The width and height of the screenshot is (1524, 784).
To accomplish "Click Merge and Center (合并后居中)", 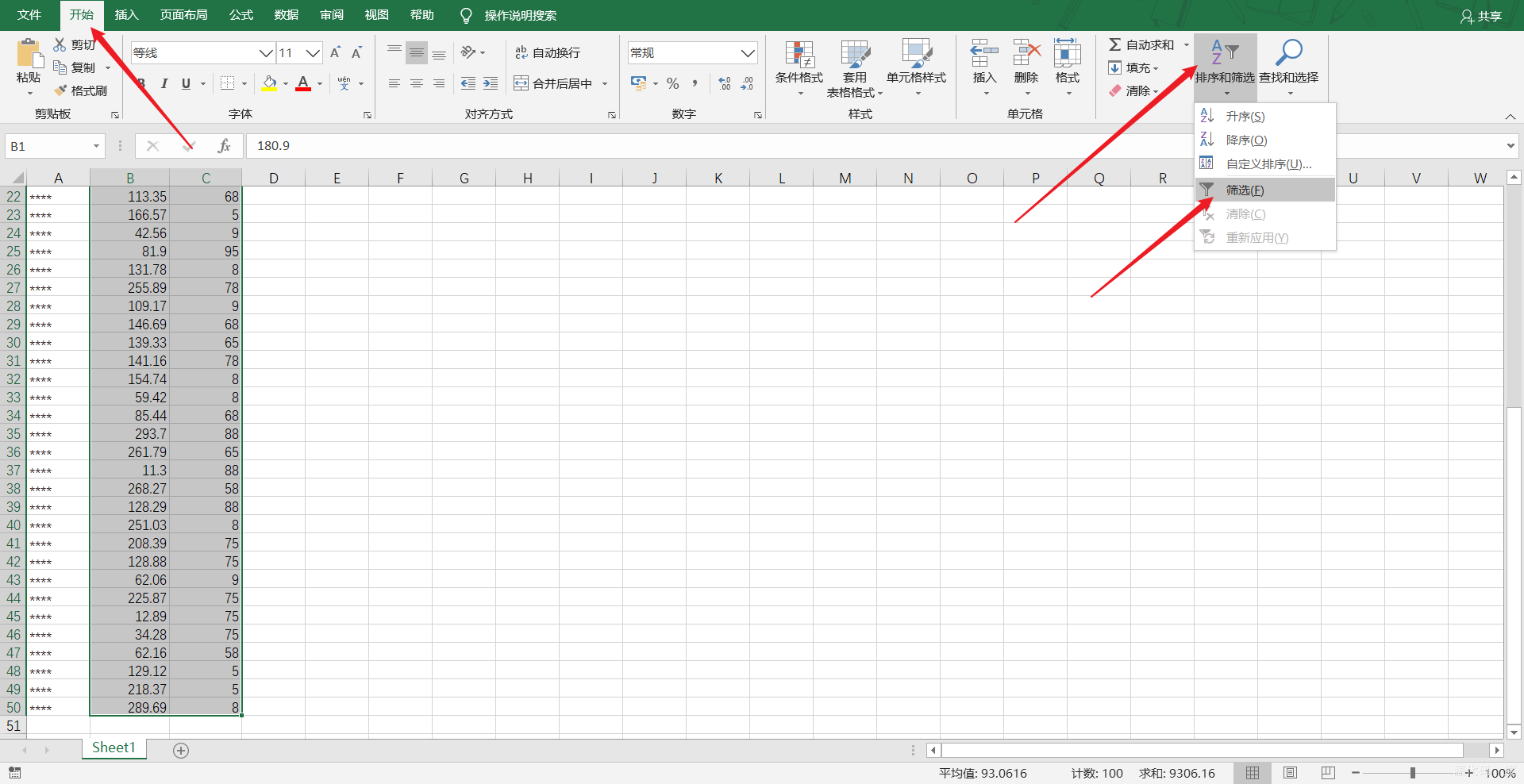I will [553, 83].
